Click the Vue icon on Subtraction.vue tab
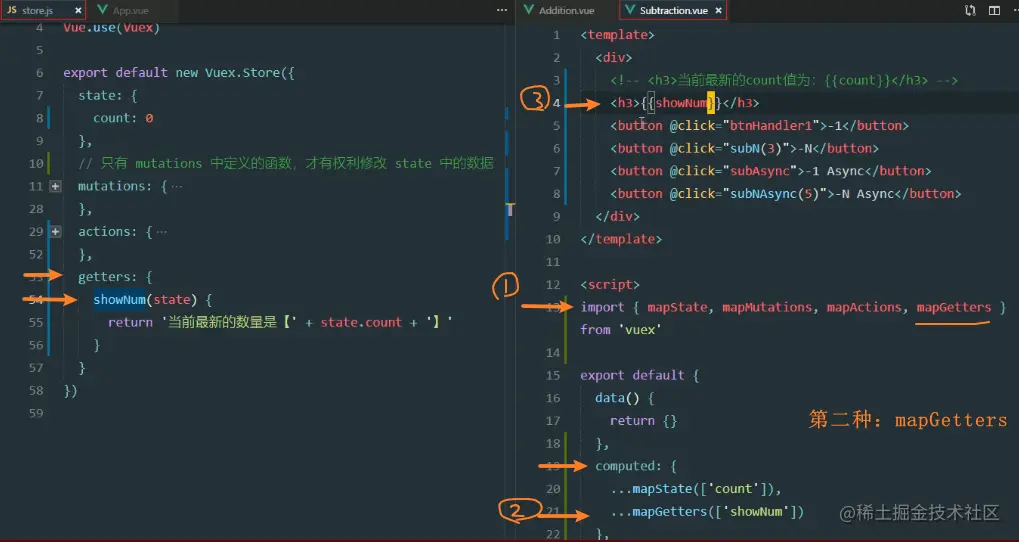1019x542 pixels. (x=629, y=10)
